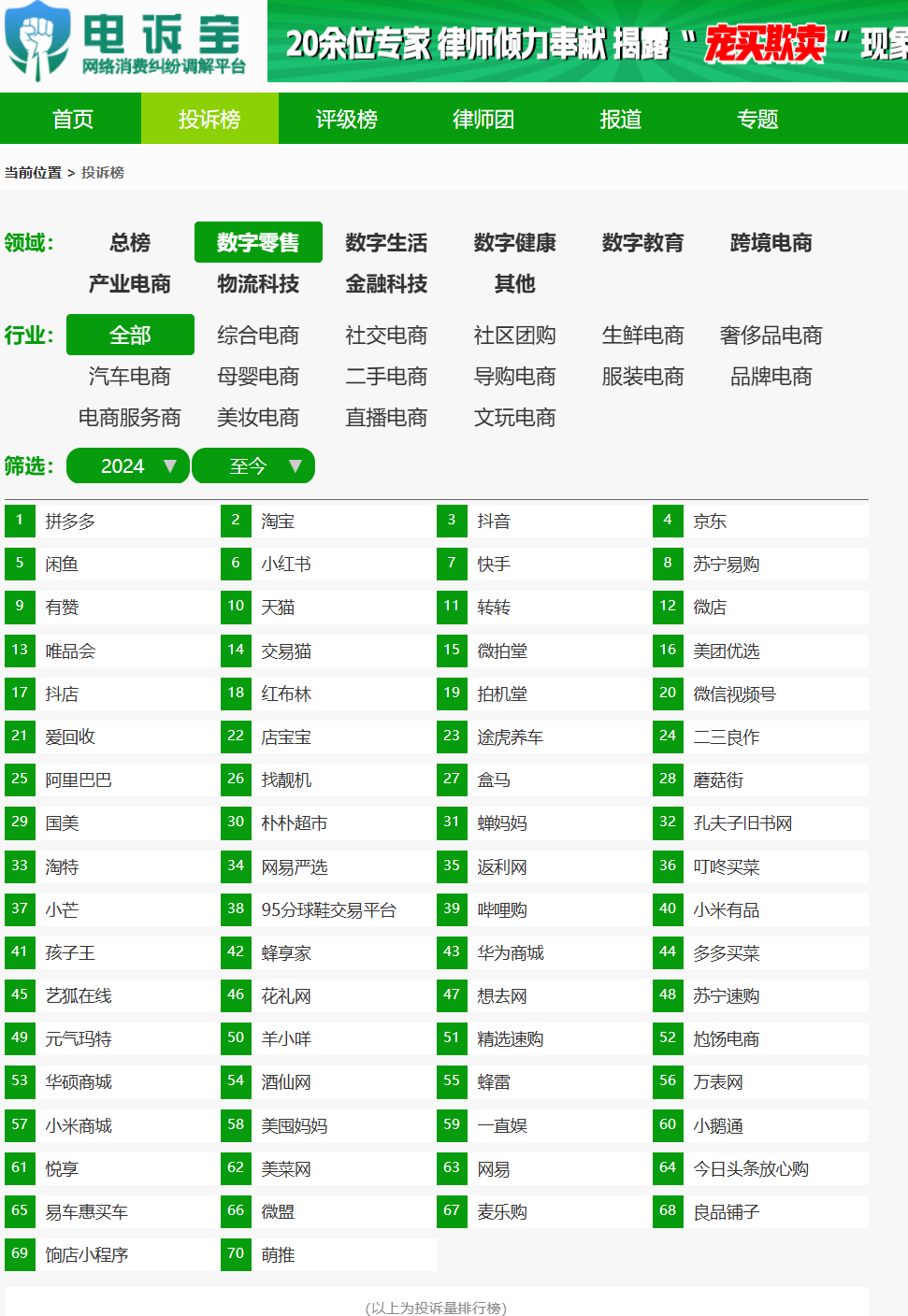Image resolution: width=908 pixels, height=1316 pixels.
Task: Choose the 金融科技 domain filter
Action: pos(386,284)
